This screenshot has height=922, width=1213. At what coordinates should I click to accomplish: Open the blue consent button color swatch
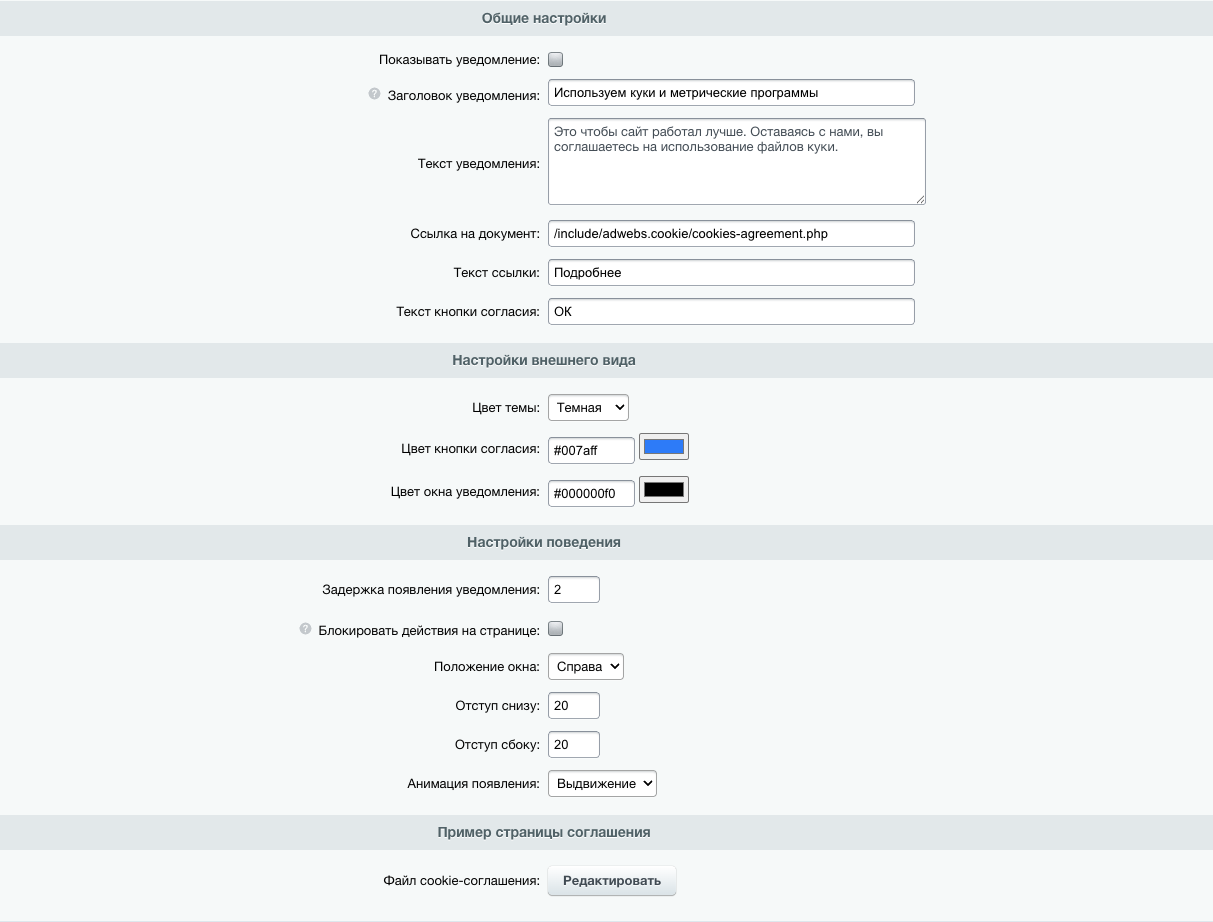(664, 447)
